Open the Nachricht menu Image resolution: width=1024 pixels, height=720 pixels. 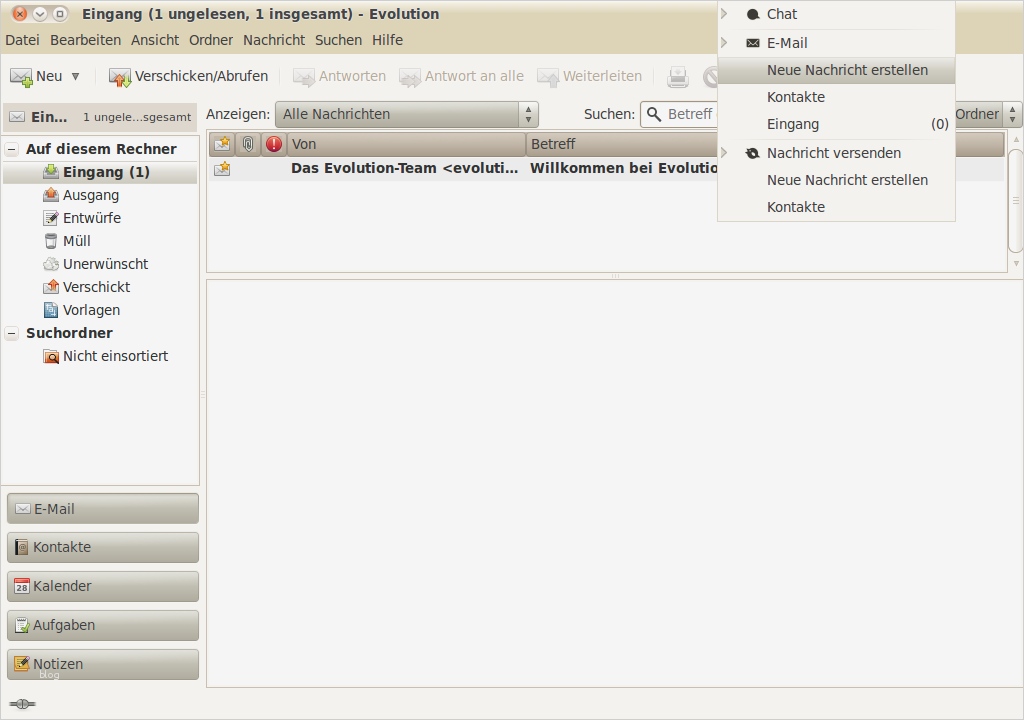point(274,40)
